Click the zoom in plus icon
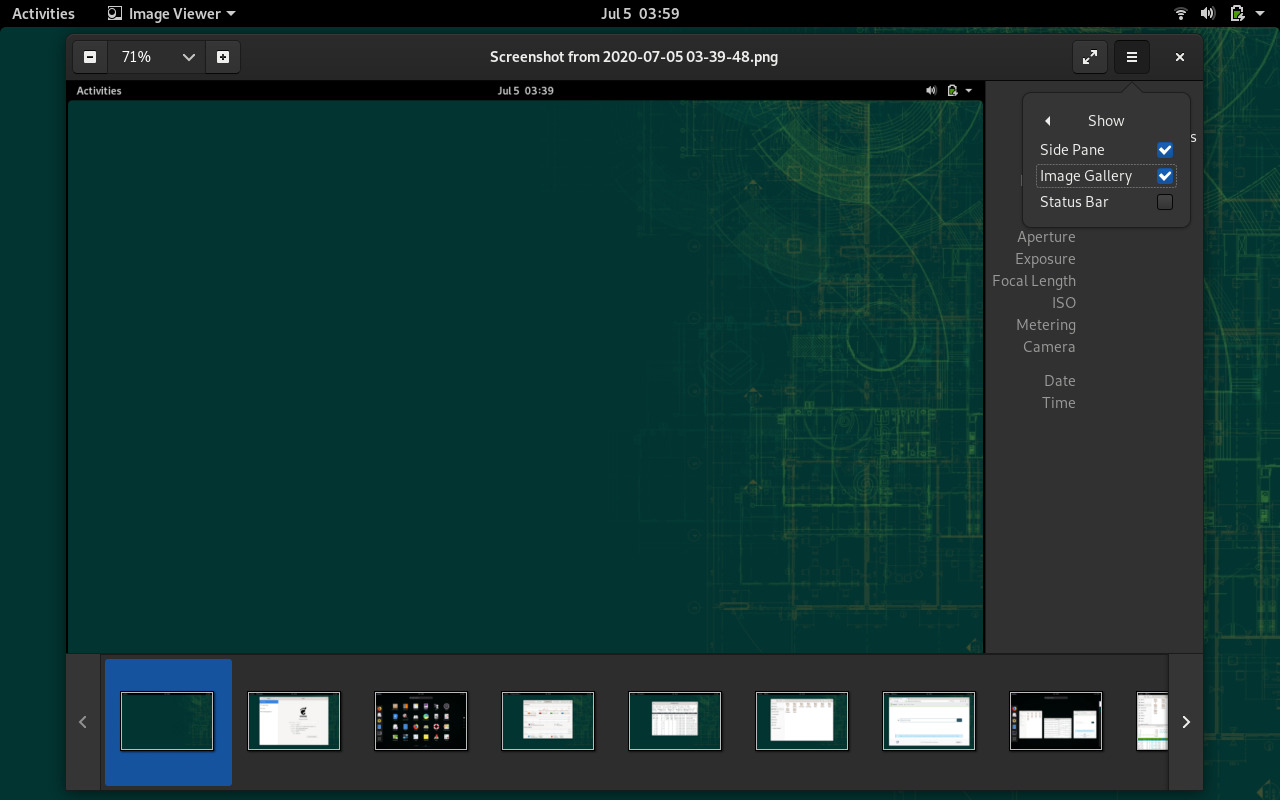 (223, 57)
